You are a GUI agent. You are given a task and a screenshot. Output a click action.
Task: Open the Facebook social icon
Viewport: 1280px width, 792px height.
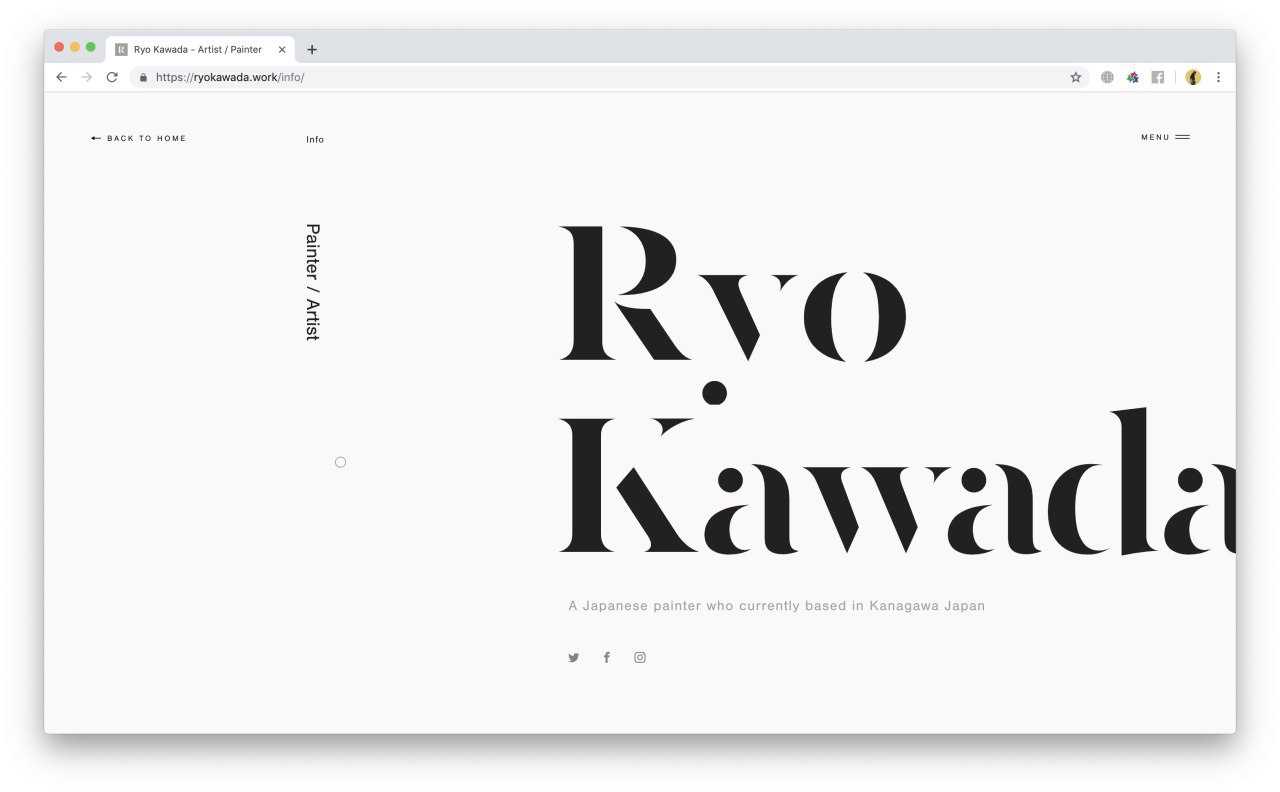(606, 657)
